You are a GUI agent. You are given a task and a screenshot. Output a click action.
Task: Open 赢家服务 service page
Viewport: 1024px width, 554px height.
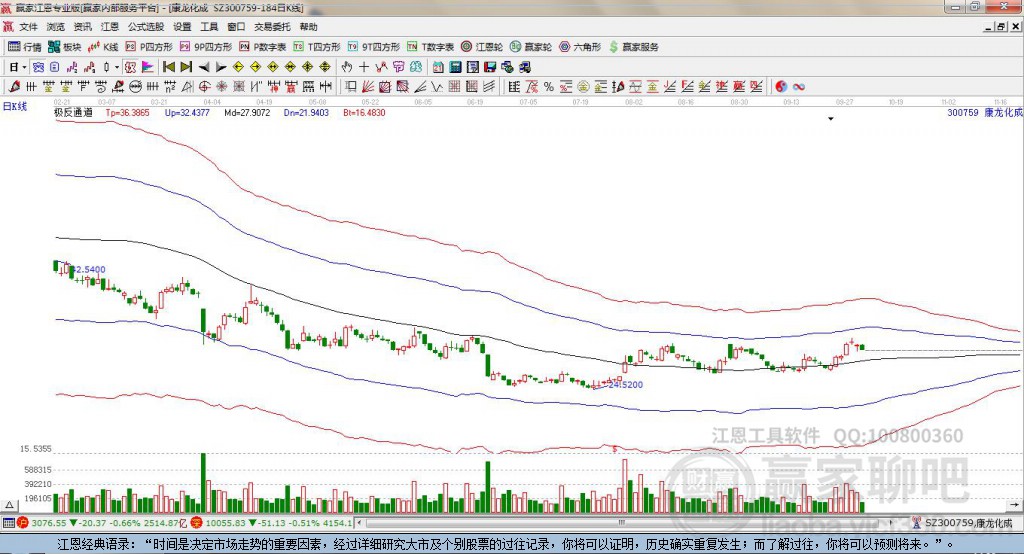click(x=633, y=47)
